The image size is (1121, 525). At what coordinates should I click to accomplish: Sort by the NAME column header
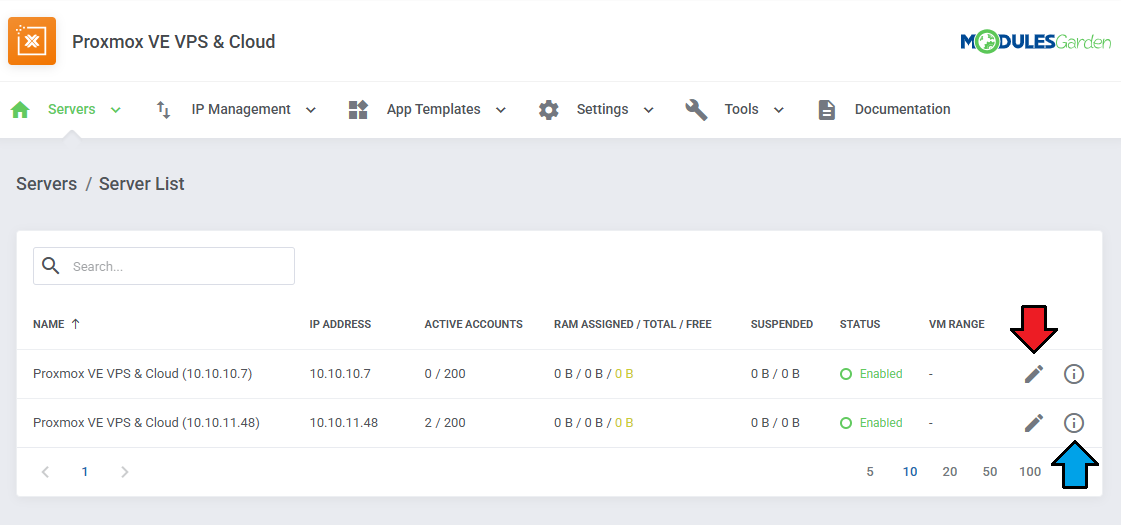pyautogui.click(x=49, y=324)
